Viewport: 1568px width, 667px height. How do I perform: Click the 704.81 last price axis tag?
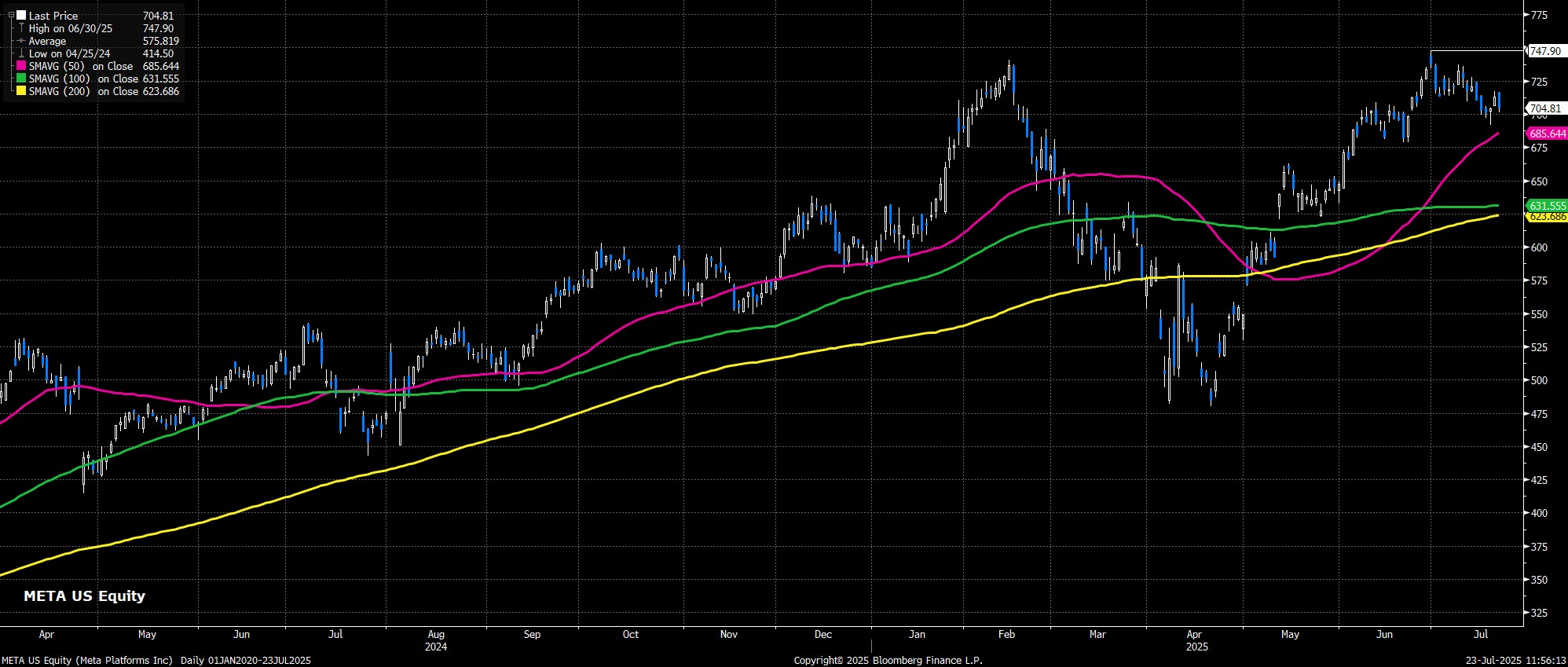tap(1545, 108)
